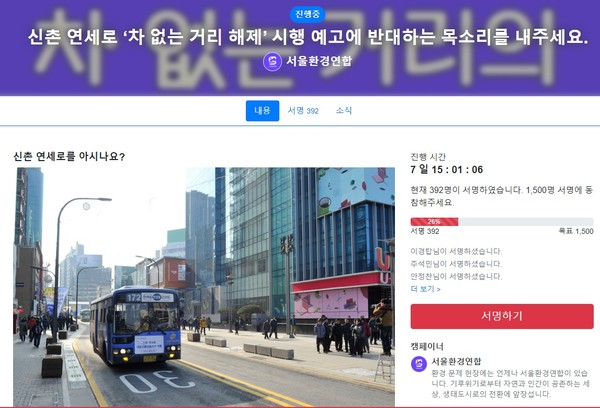Click the 서울환경연합 logo icon in header
Screen dimensions: 600x408
pos(272,62)
